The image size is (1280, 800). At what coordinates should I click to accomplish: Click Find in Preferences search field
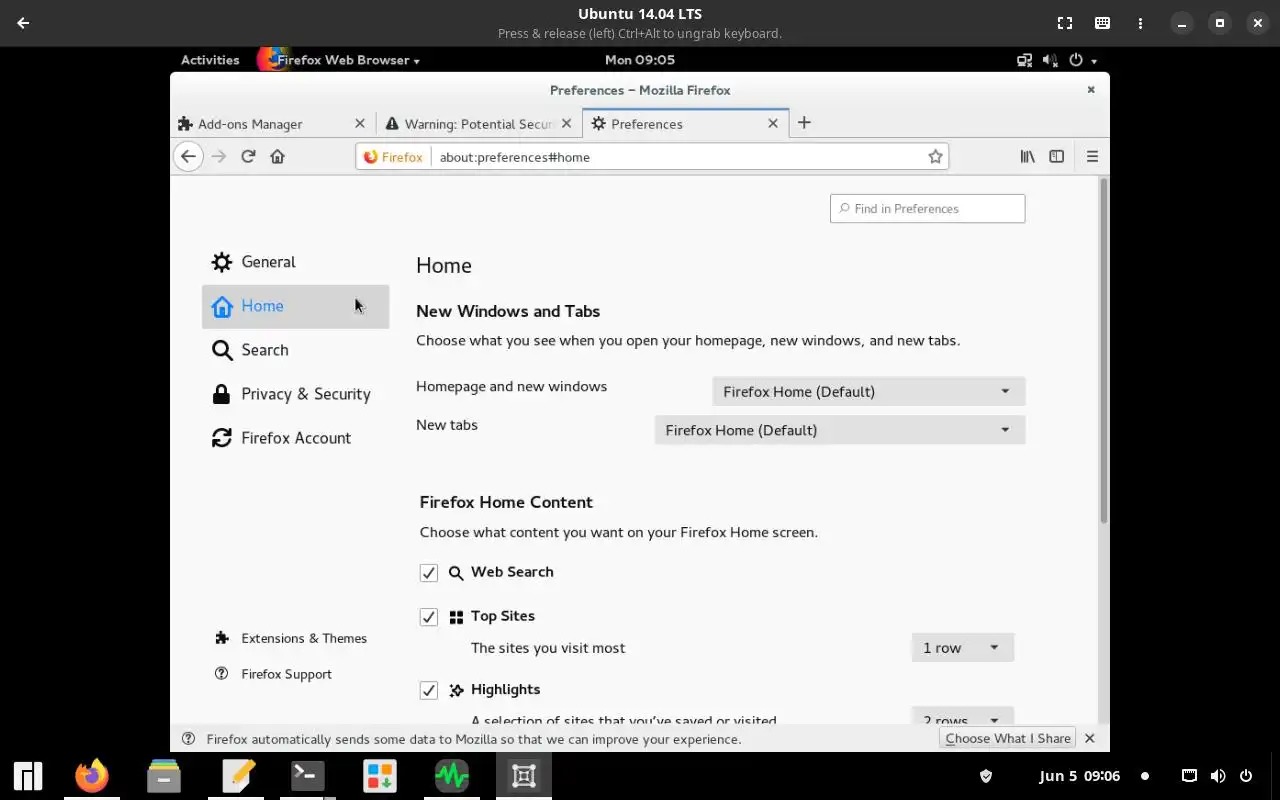[x=927, y=208]
